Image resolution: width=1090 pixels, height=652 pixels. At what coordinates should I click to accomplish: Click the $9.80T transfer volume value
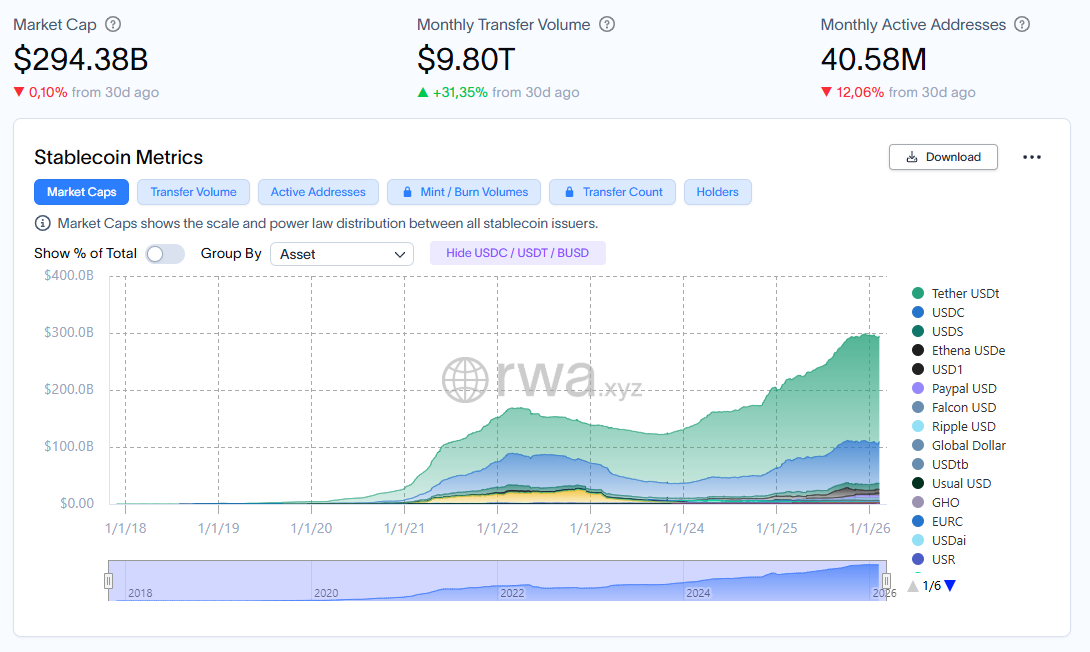tap(466, 59)
